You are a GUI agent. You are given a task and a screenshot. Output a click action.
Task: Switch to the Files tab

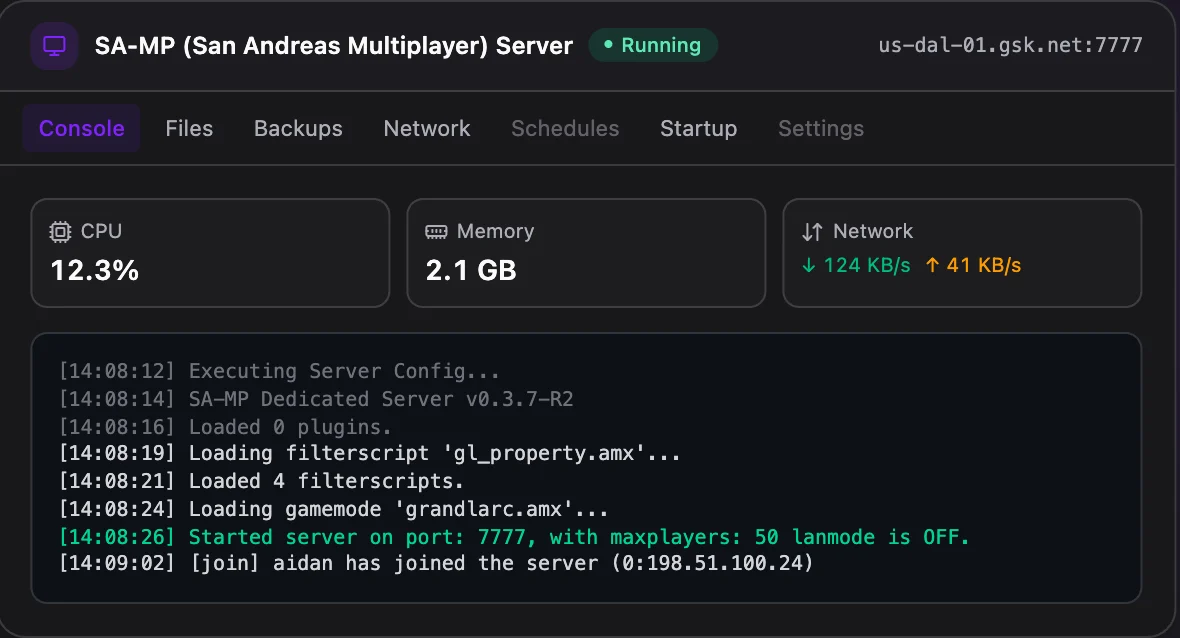(189, 129)
